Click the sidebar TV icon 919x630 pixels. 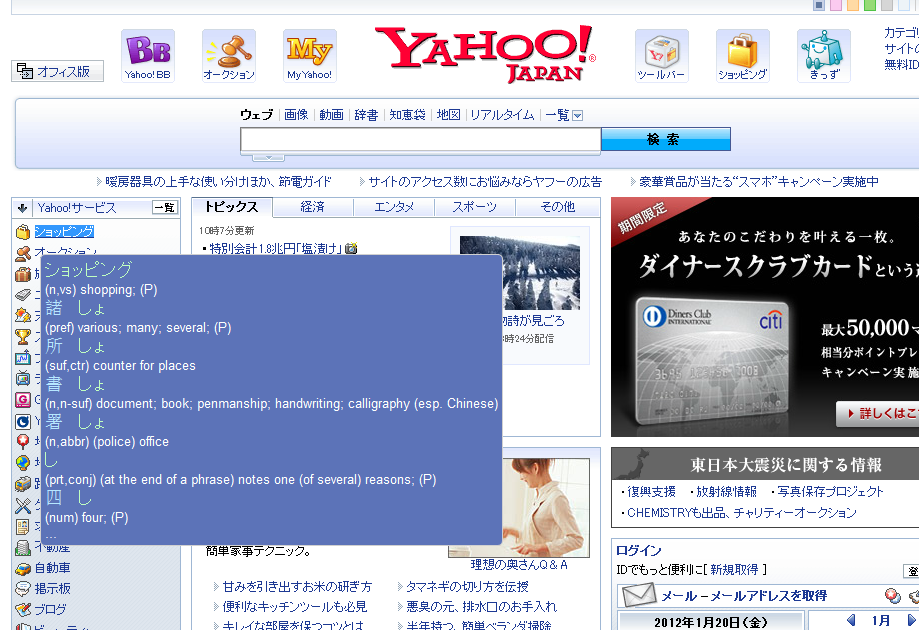point(23,379)
